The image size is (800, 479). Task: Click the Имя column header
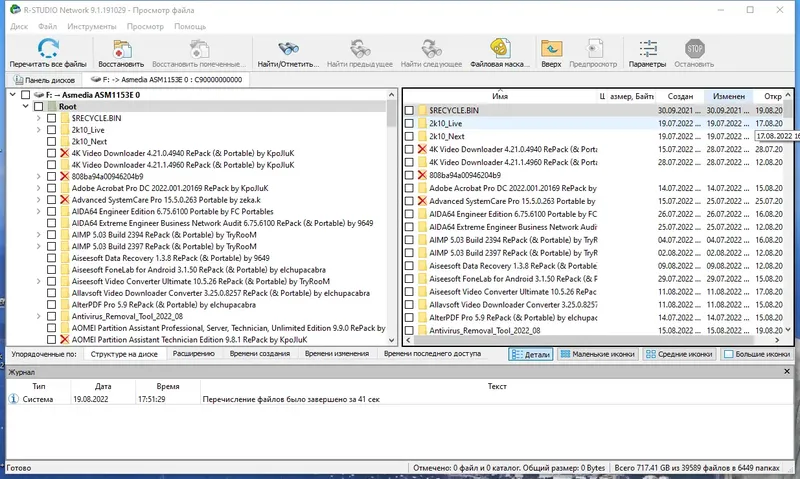[500, 96]
